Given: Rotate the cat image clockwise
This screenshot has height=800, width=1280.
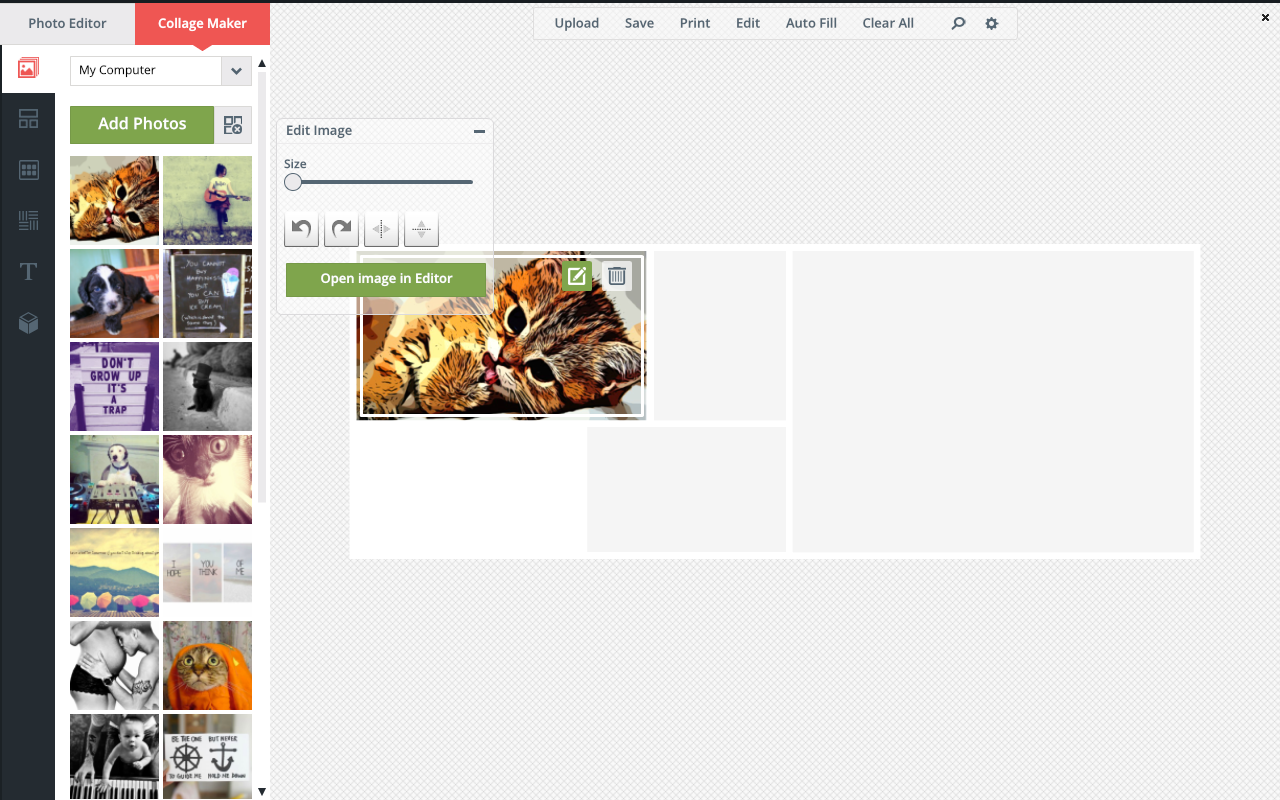Looking at the screenshot, I should [341, 229].
